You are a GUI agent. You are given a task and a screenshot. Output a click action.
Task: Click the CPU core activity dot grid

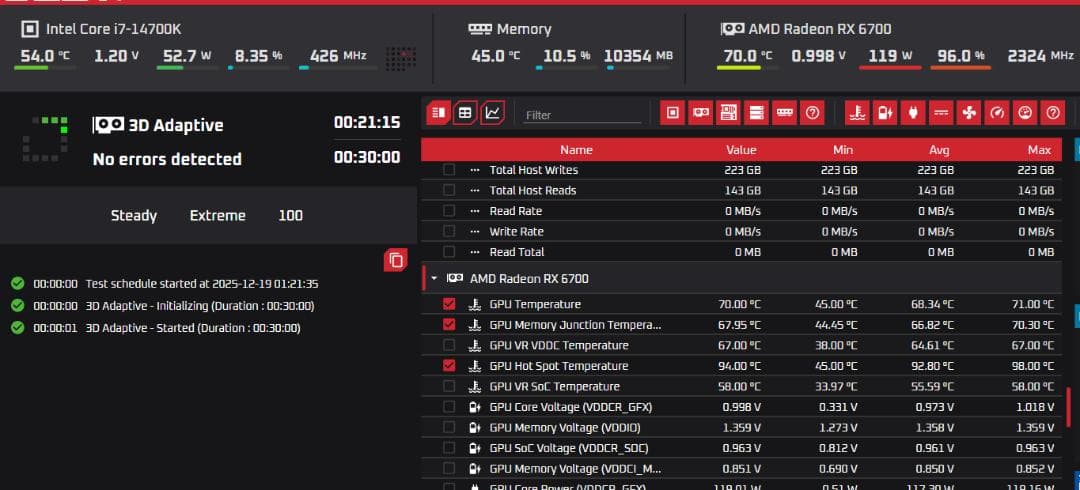click(400, 59)
